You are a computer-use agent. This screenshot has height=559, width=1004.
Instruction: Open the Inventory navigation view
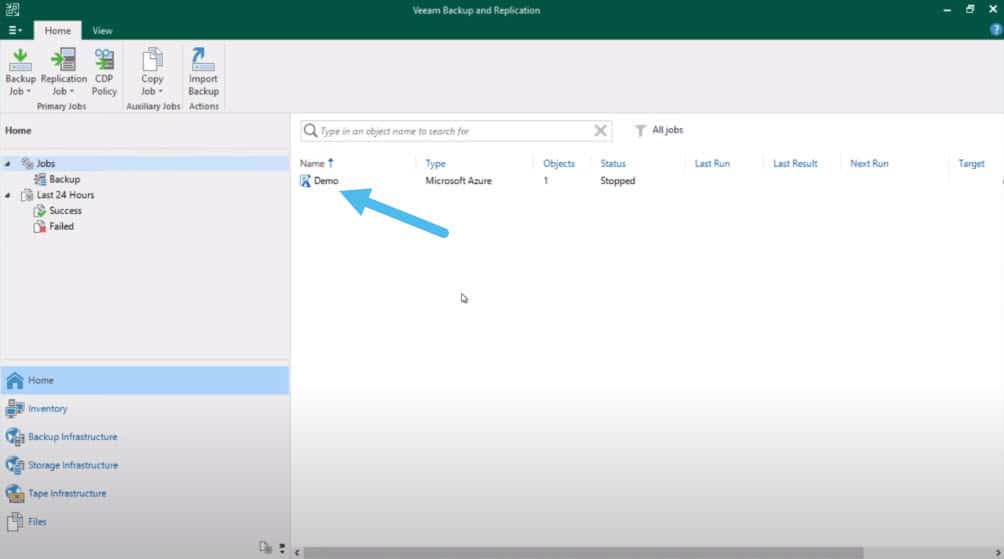coord(145,409)
